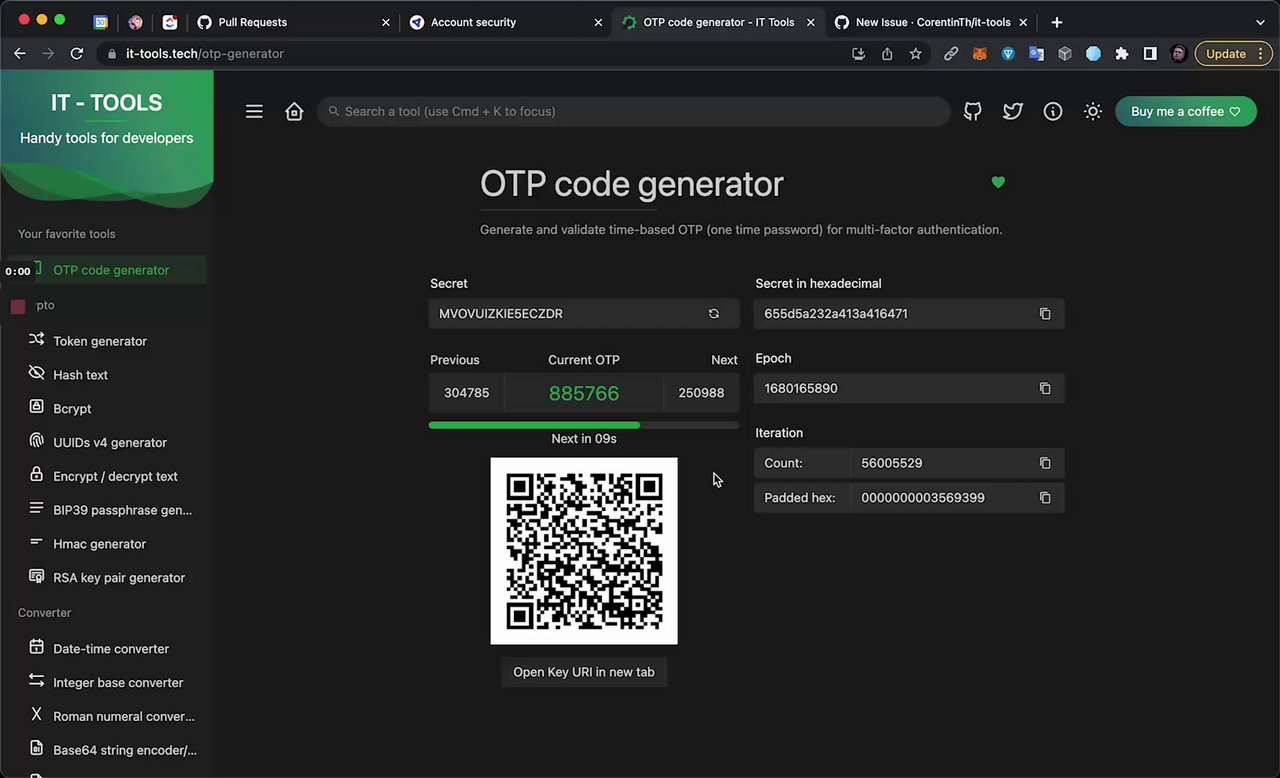1280x778 pixels.
Task: Open the Chrome profile avatar
Action: point(1179,54)
